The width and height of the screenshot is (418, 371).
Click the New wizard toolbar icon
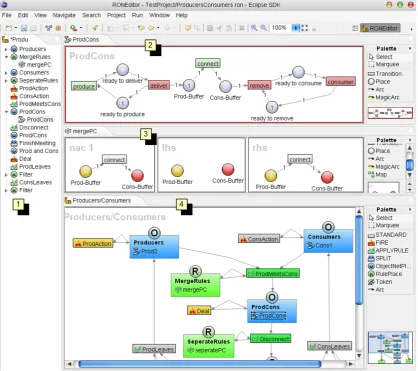tap(8, 28)
